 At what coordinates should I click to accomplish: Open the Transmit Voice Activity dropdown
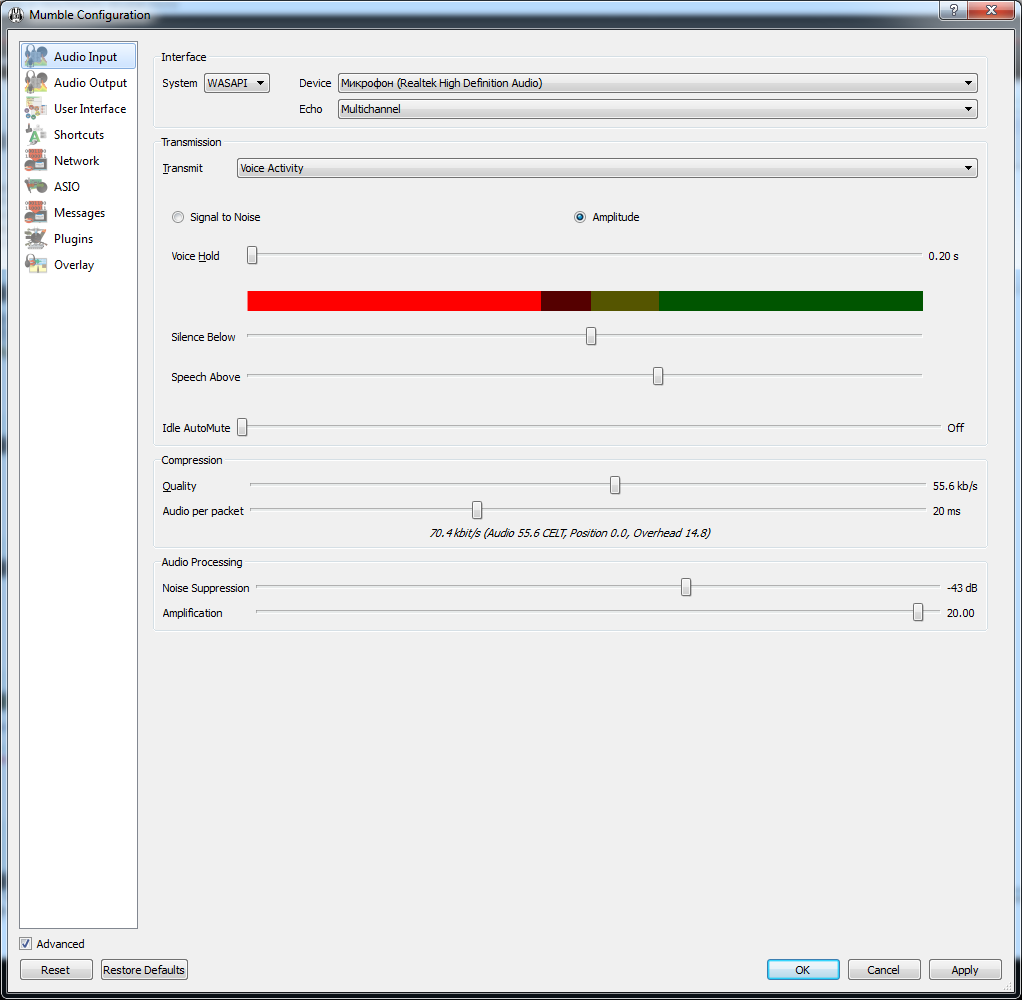[607, 168]
